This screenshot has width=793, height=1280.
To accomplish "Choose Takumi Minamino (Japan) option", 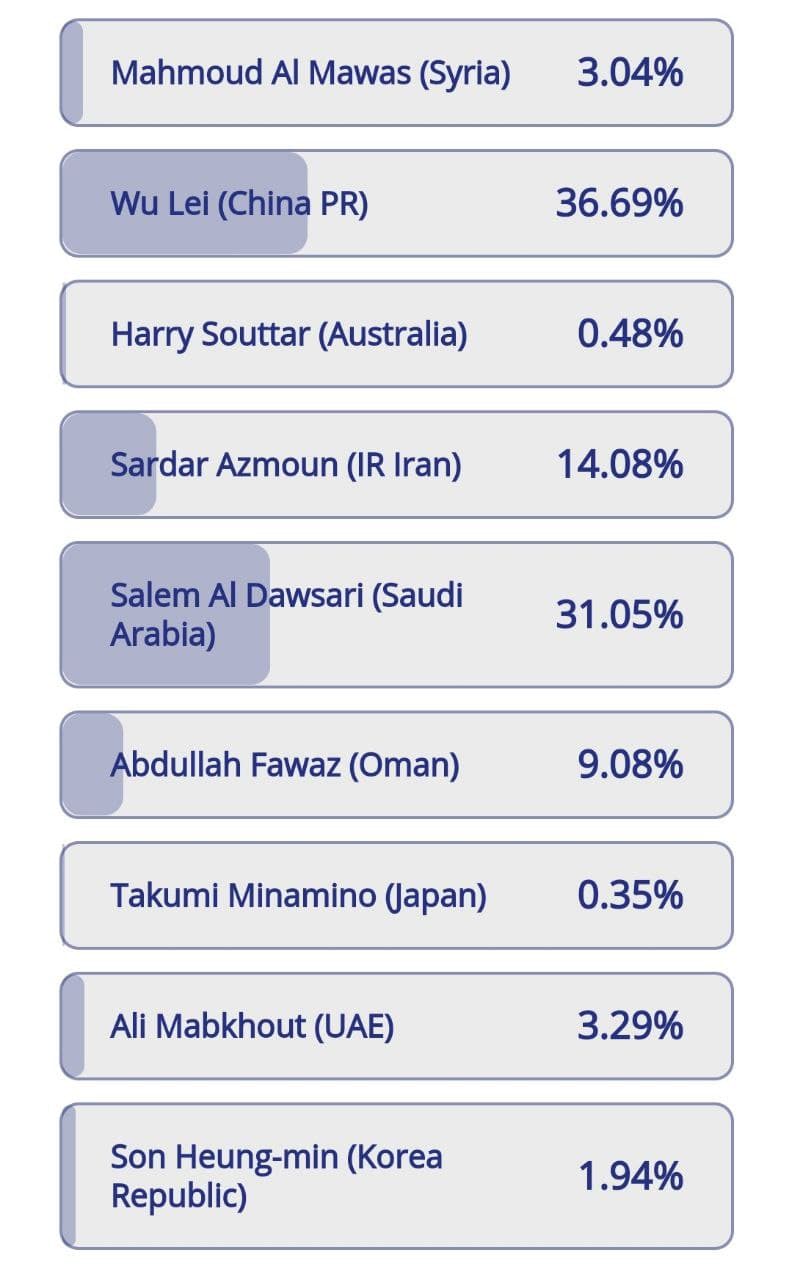I will pos(397,896).
